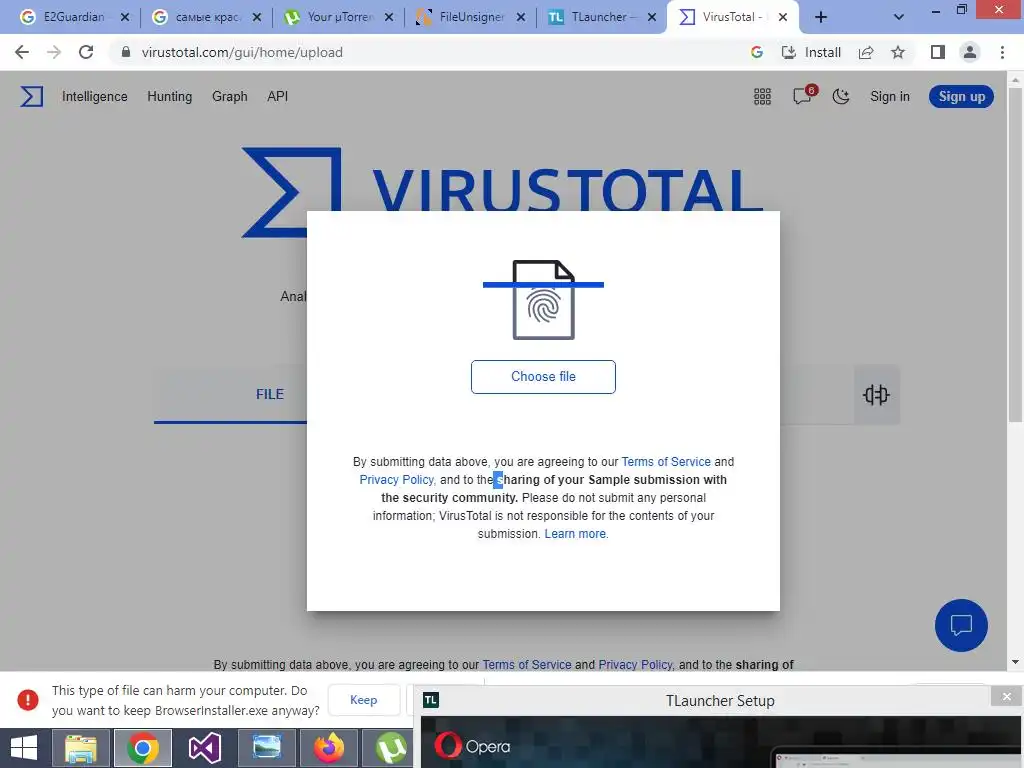
Task: Toggle dark mode moon icon
Action: 840,97
